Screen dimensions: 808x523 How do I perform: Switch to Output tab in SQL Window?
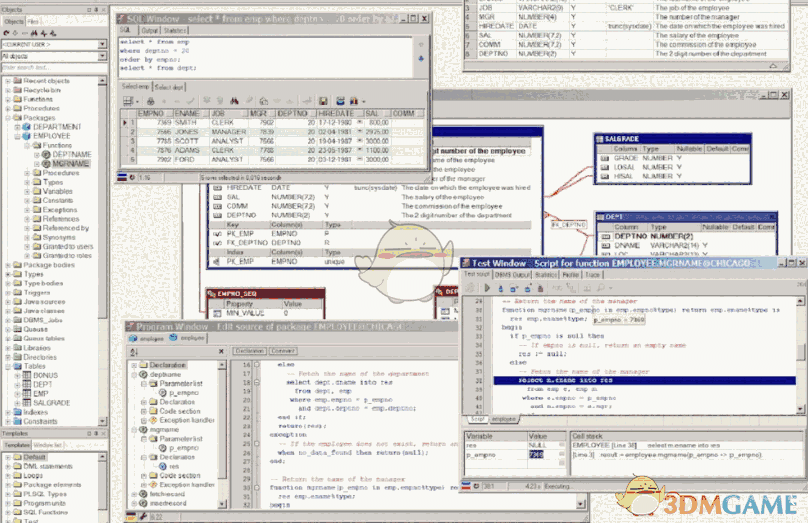tap(150, 30)
